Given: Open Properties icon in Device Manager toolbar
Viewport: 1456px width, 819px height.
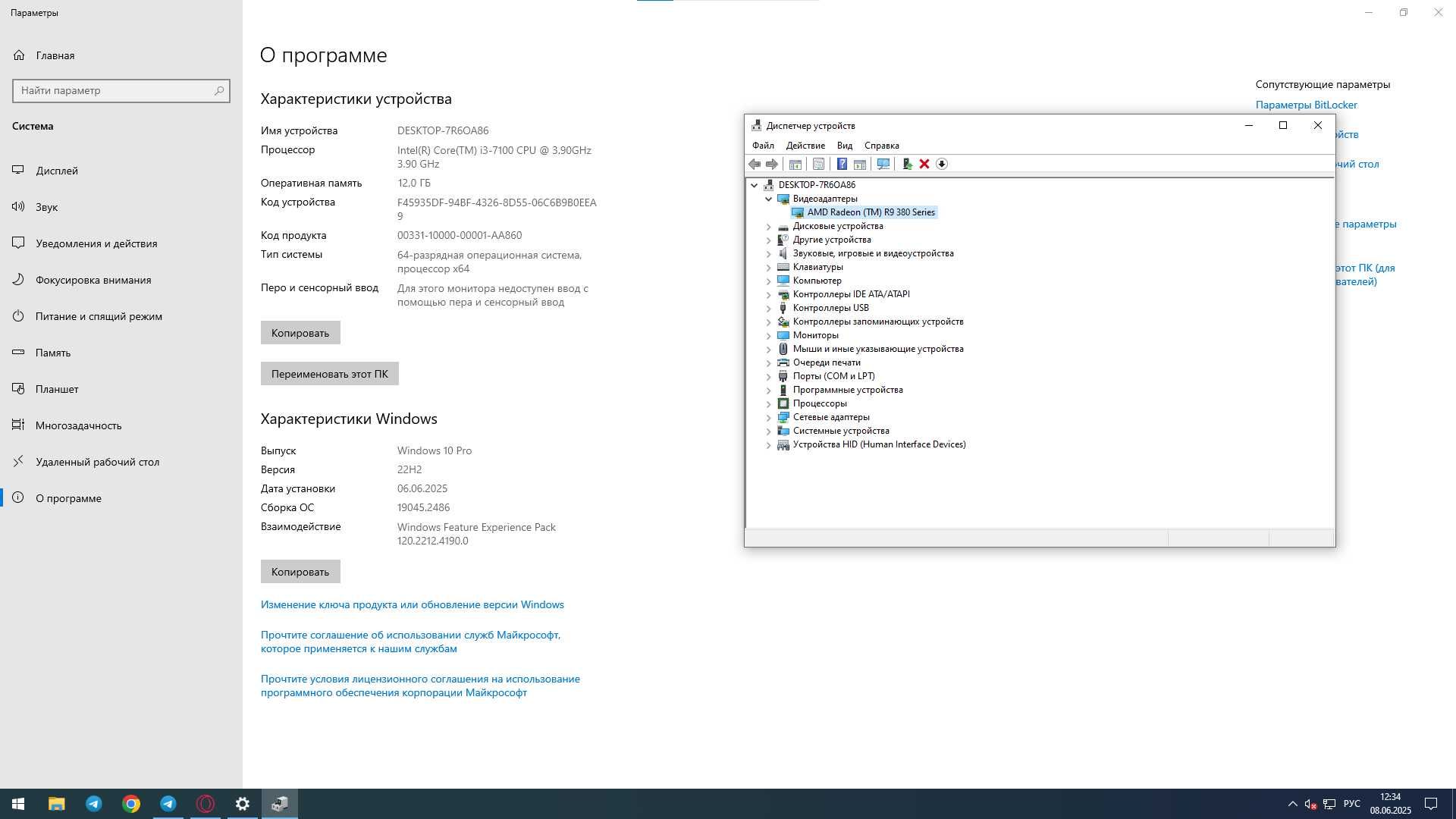Looking at the screenshot, I should [818, 164].
